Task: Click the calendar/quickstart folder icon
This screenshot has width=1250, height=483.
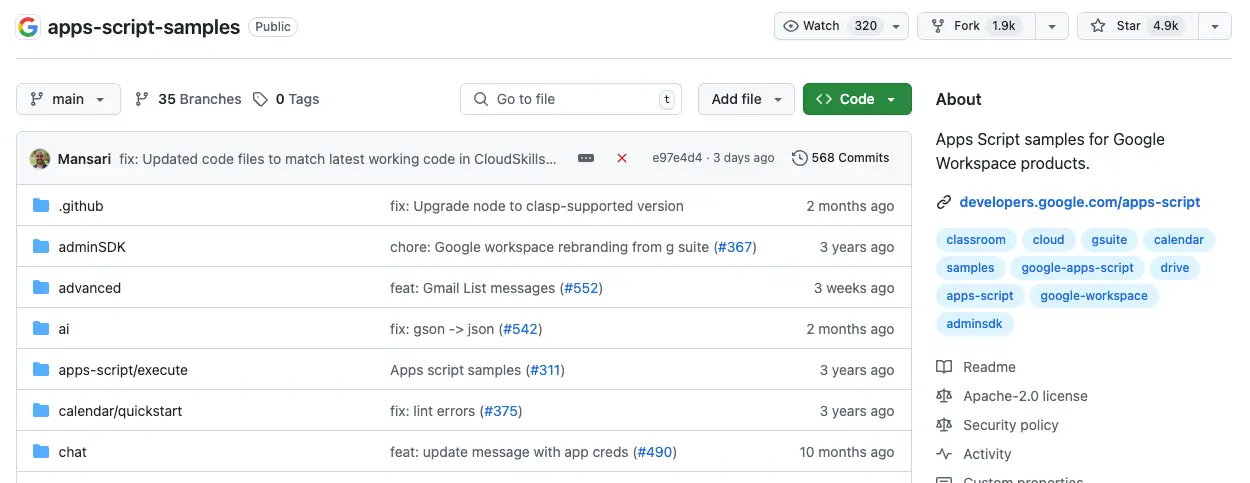Action: click(41, 411)
